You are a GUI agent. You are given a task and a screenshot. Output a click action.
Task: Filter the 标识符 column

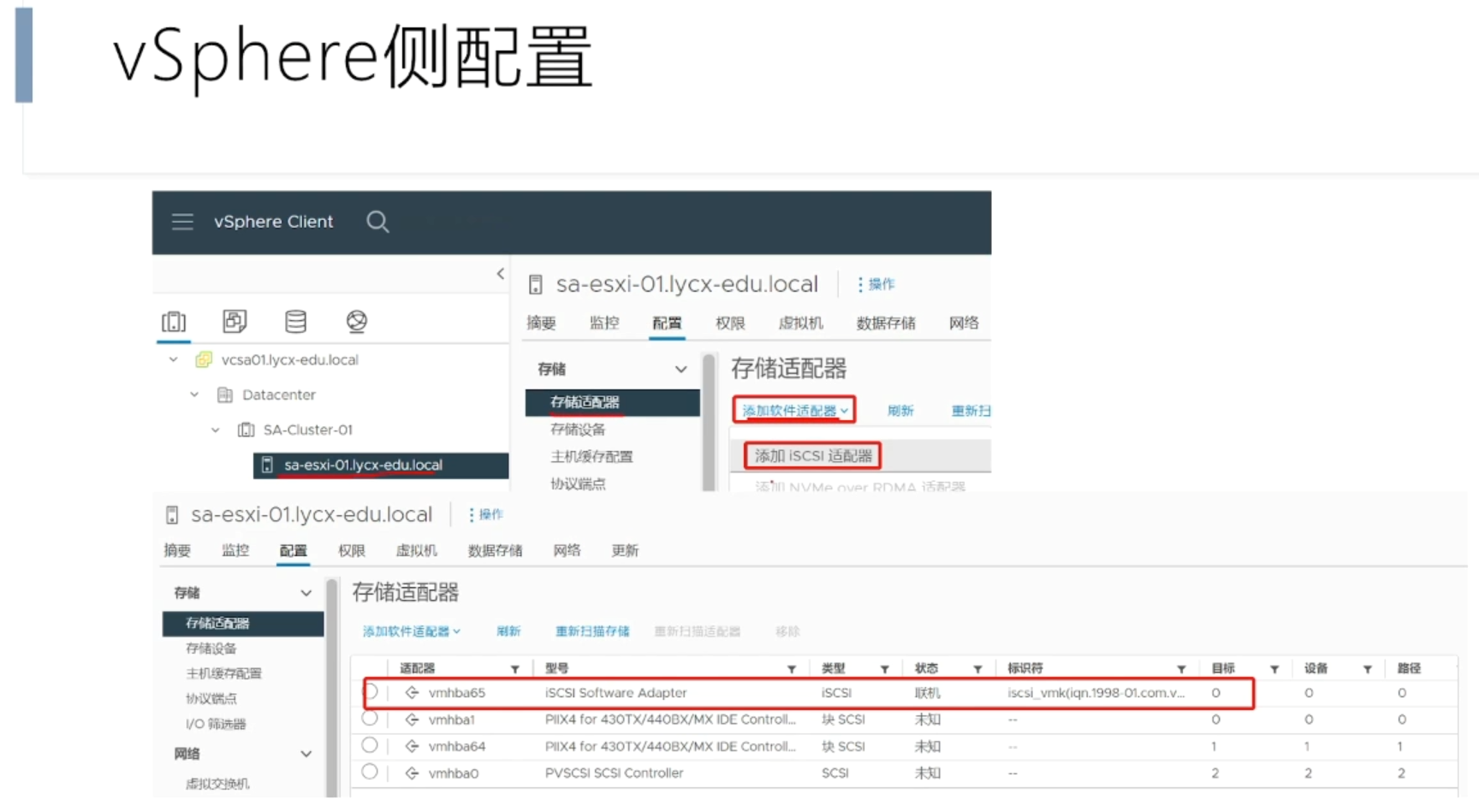coord(1181,669)
